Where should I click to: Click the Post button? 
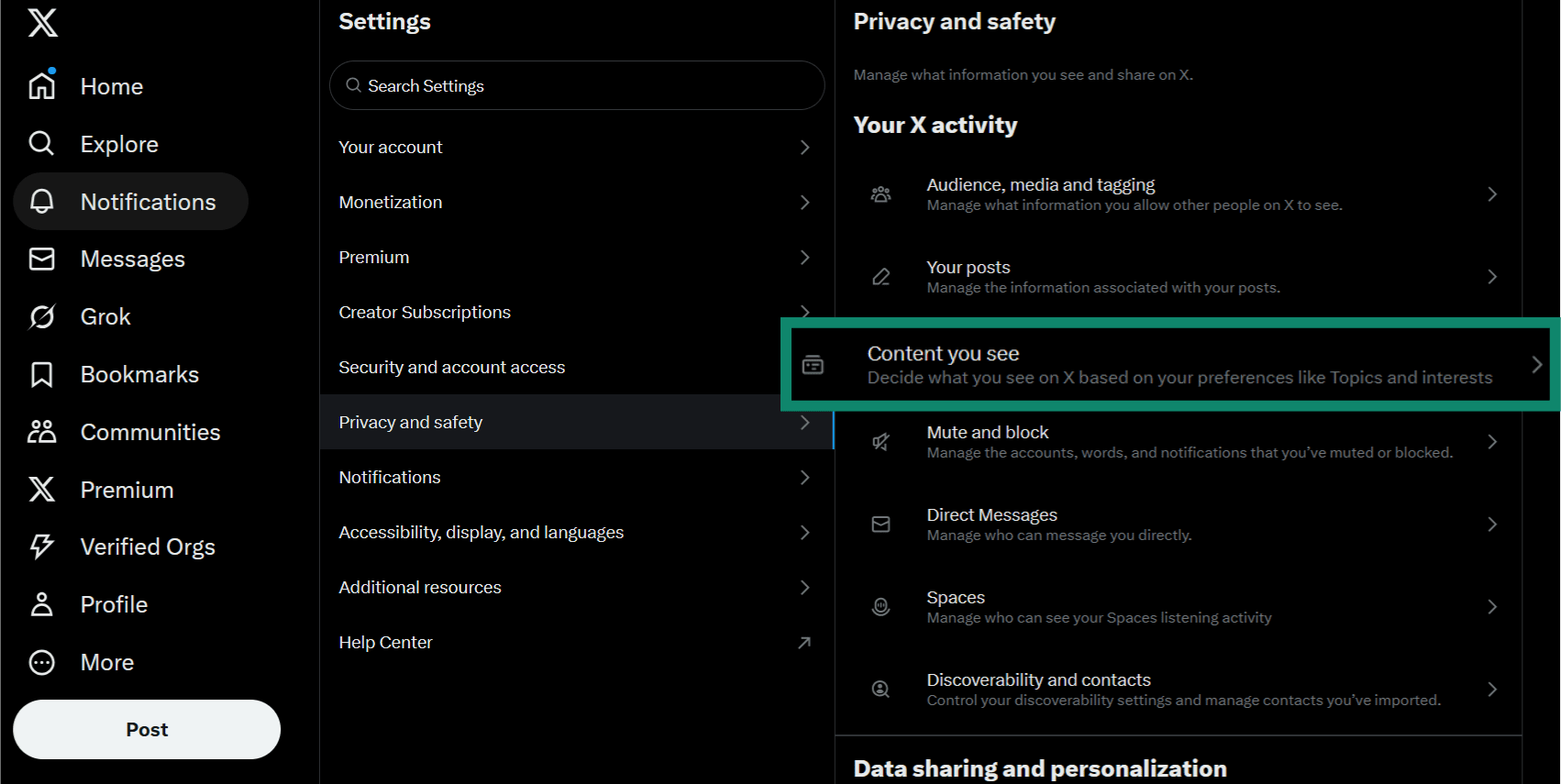[146, 729]
